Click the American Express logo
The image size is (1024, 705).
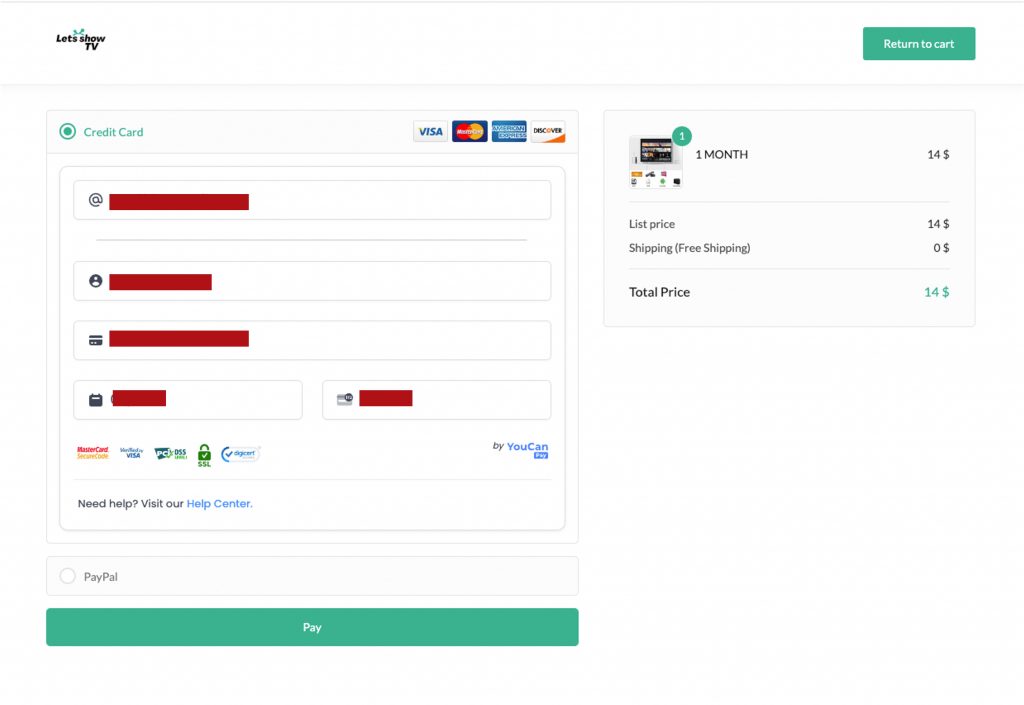click(508, 132)
